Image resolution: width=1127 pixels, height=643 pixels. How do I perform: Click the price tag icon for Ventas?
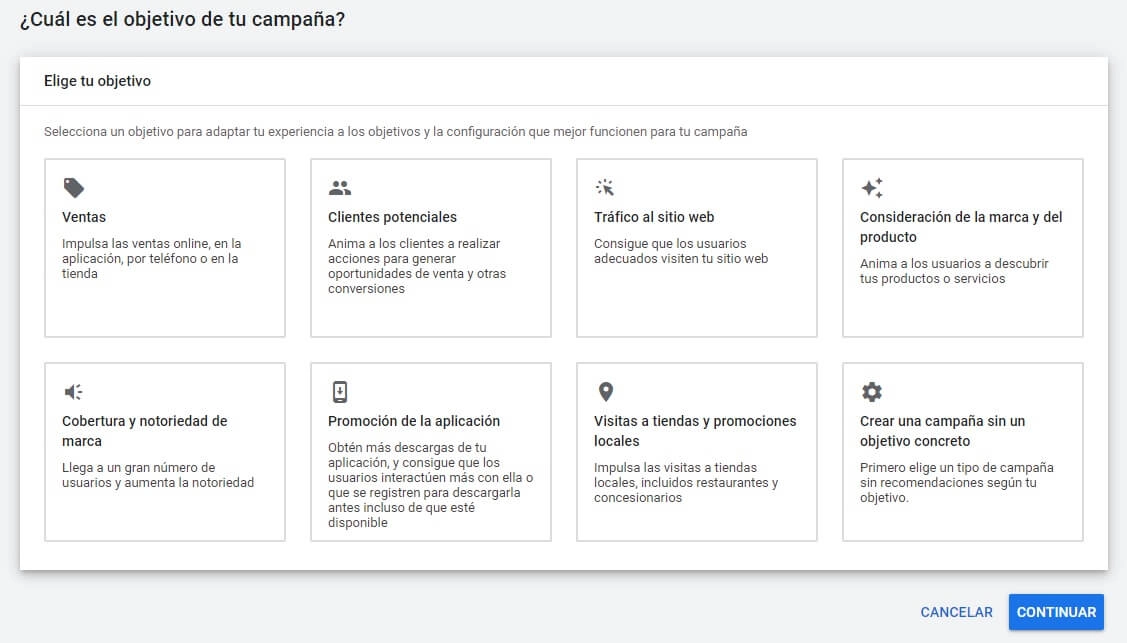pos(74,188)
